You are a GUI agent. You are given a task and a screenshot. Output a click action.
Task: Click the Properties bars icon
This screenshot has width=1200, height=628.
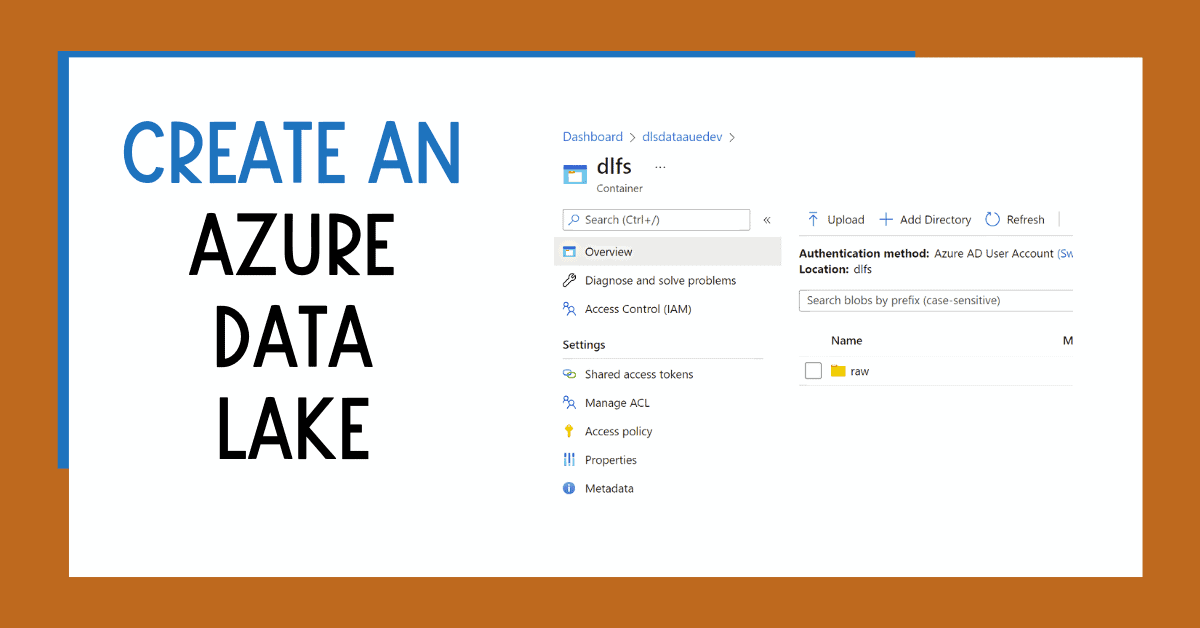(569, 460)
